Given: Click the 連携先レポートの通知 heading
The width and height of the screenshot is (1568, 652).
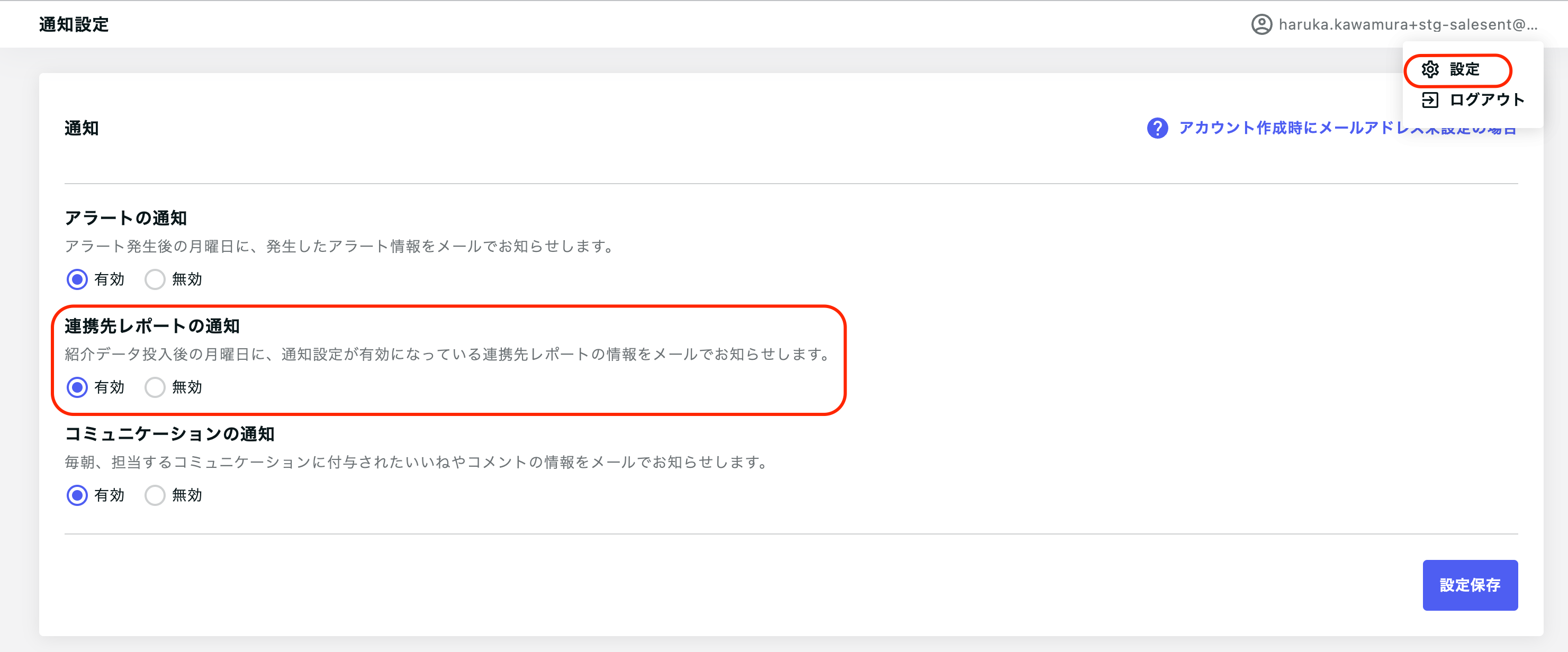Looking at the screenshot, I should (x=152, y=327).
